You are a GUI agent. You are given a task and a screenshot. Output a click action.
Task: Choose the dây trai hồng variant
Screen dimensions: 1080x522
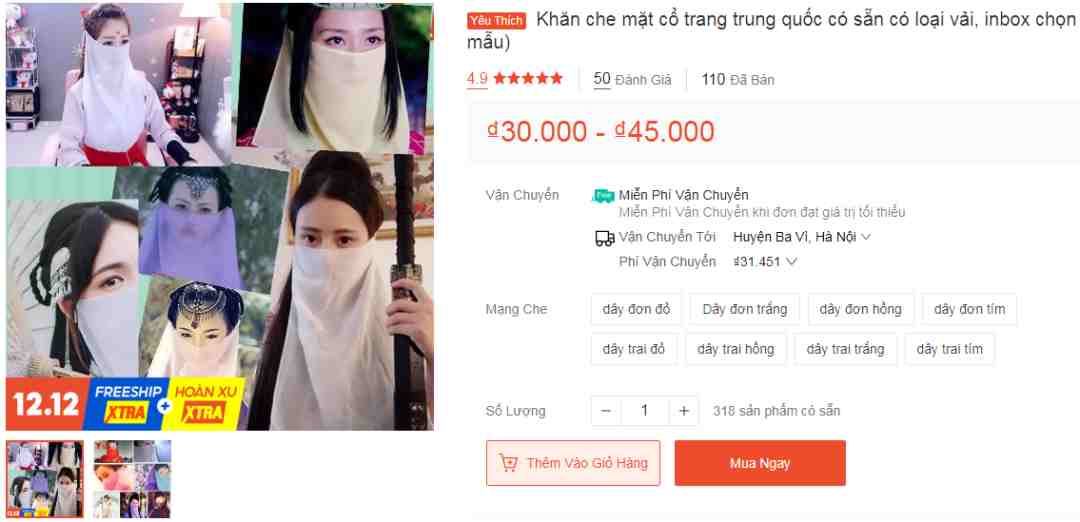click(736, 349)
